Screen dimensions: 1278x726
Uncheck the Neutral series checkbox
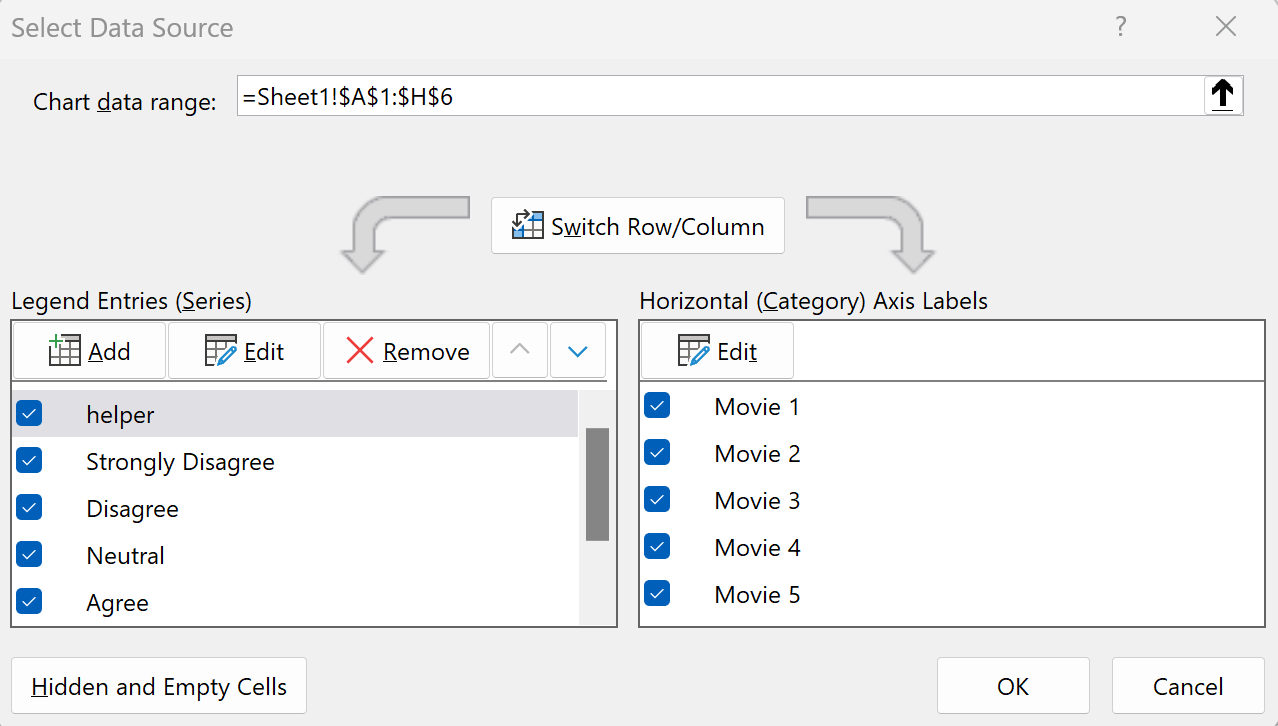pyautogui.click(x=29, y=555)
